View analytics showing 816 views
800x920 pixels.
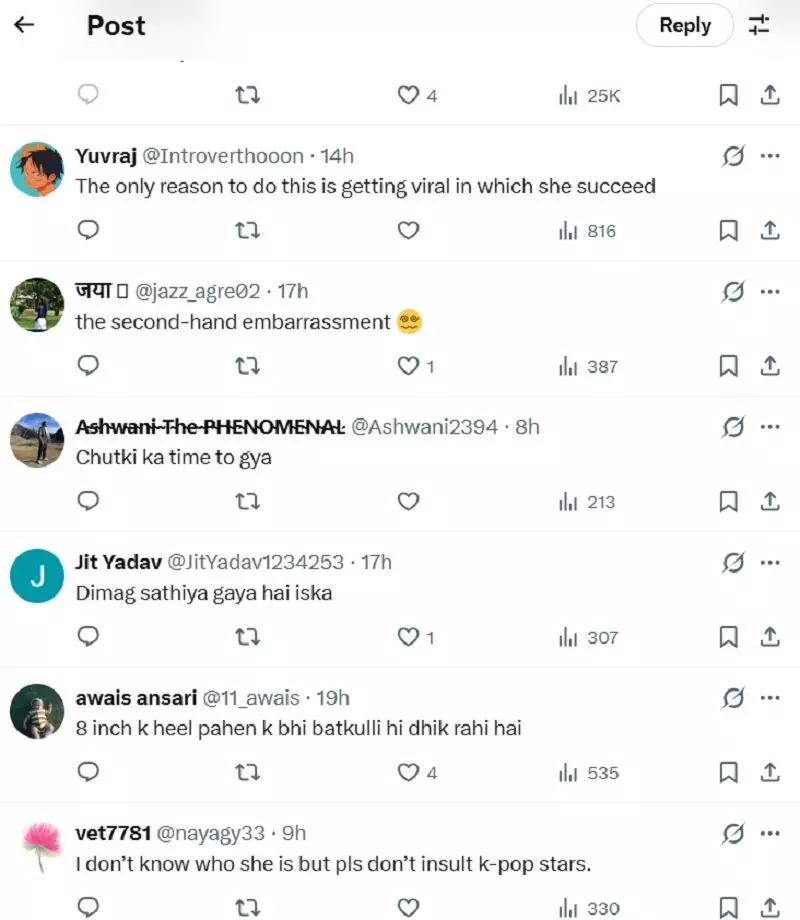coord(588,231)
